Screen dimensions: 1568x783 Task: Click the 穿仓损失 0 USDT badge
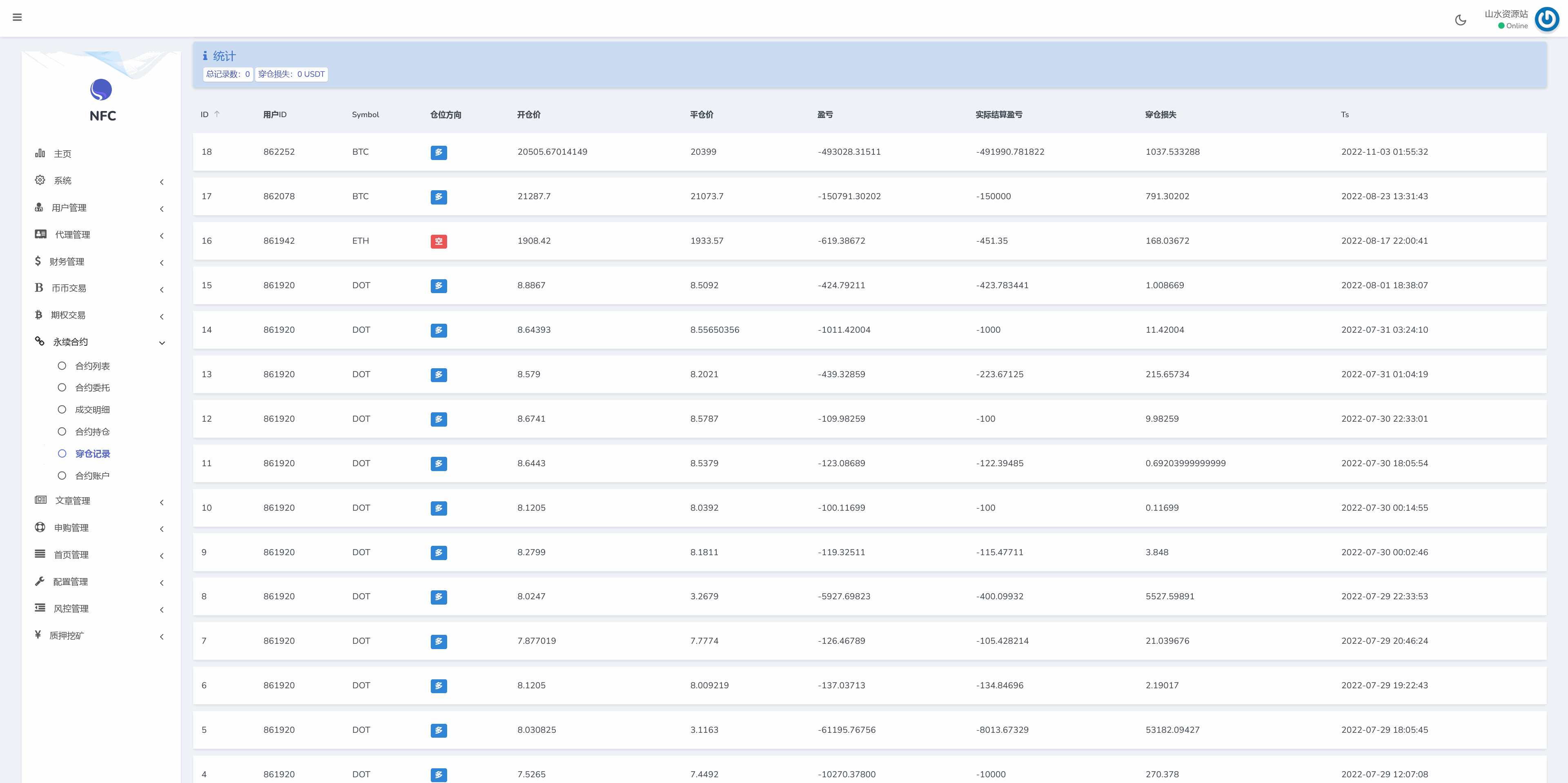click(292, 73)
